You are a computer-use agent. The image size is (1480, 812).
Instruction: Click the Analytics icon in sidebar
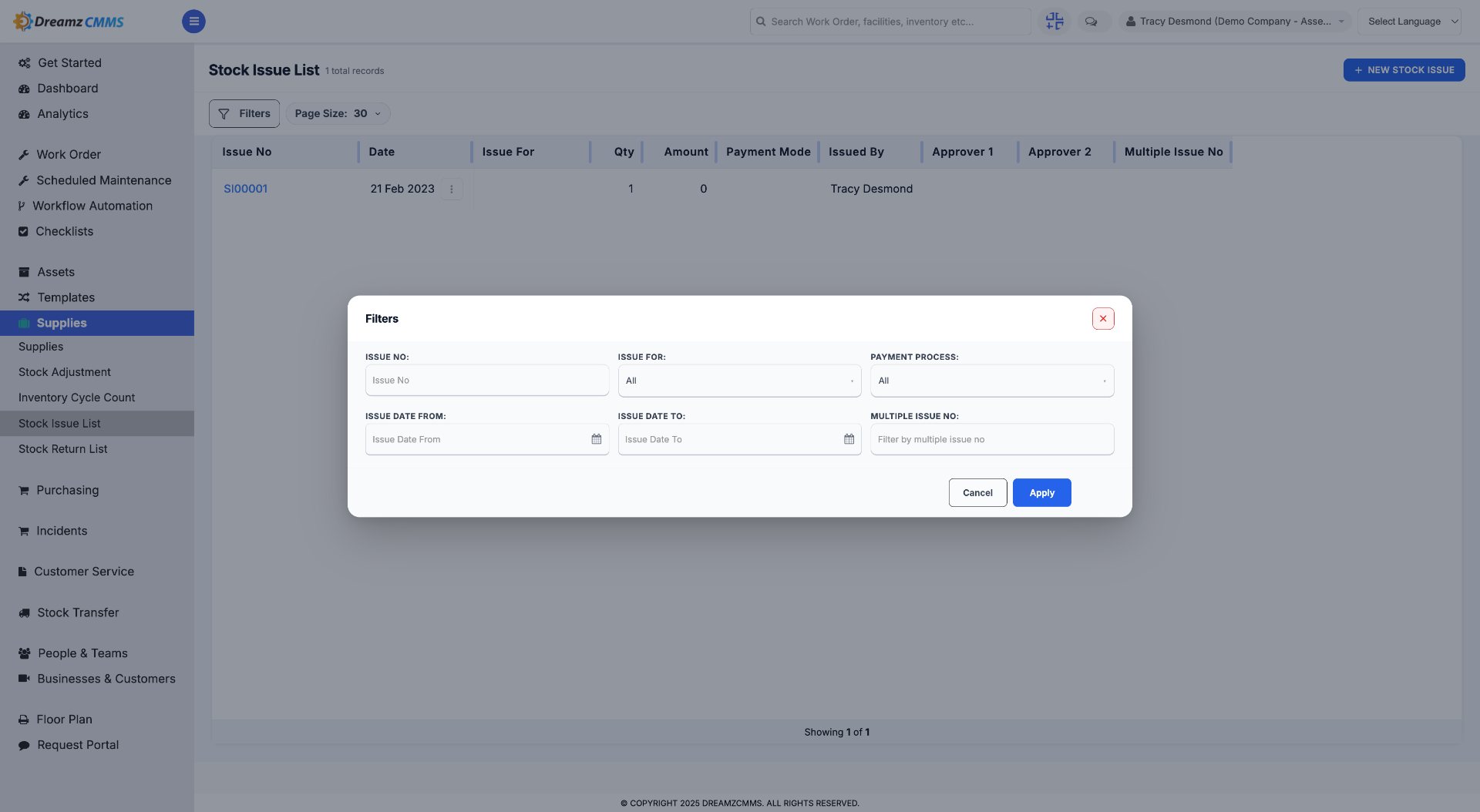click(24, 114)
